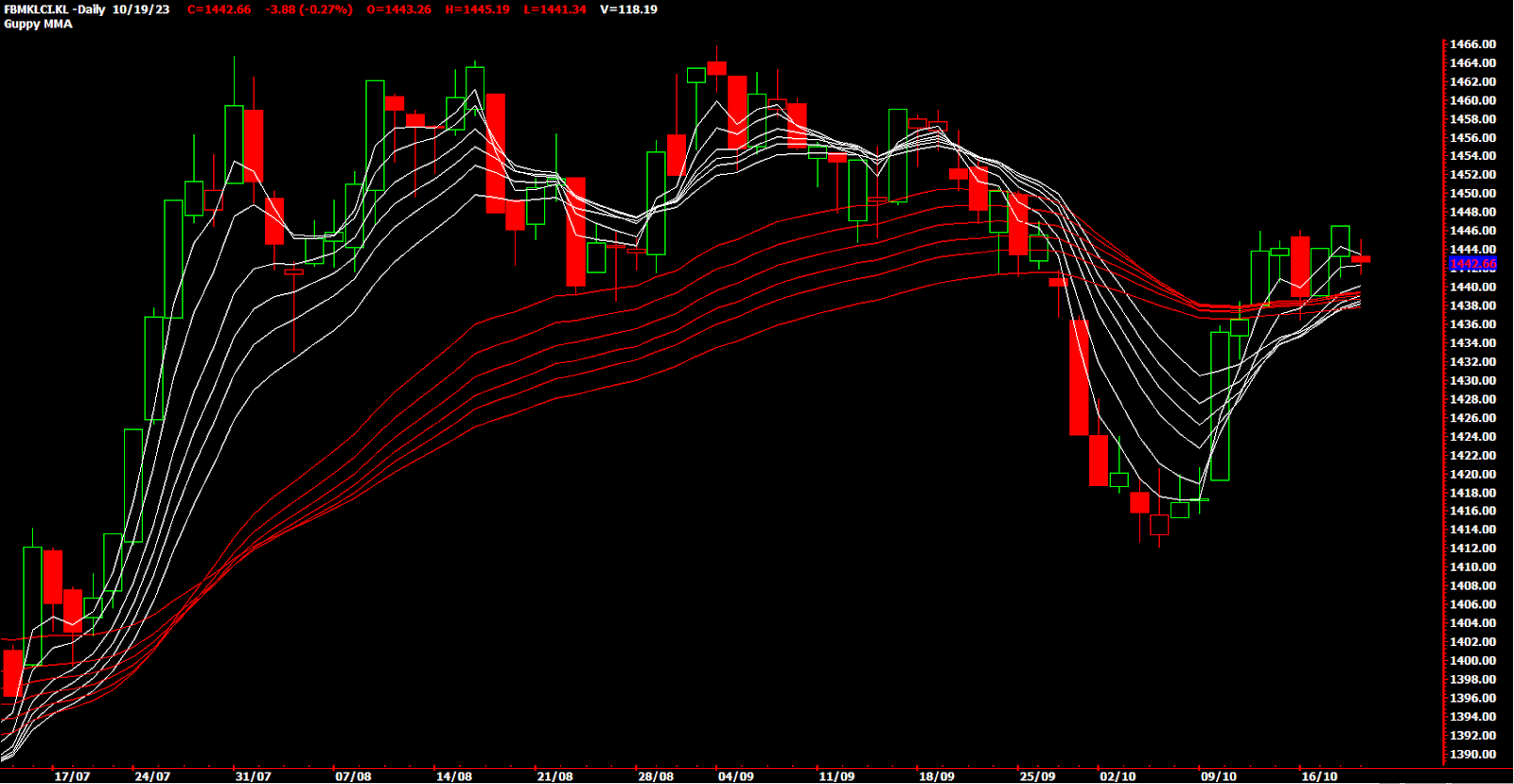The width and height of the screenshot is (1514, 784).
Task: Click the 1434.00 price axis label
Action: (1472, 343)
